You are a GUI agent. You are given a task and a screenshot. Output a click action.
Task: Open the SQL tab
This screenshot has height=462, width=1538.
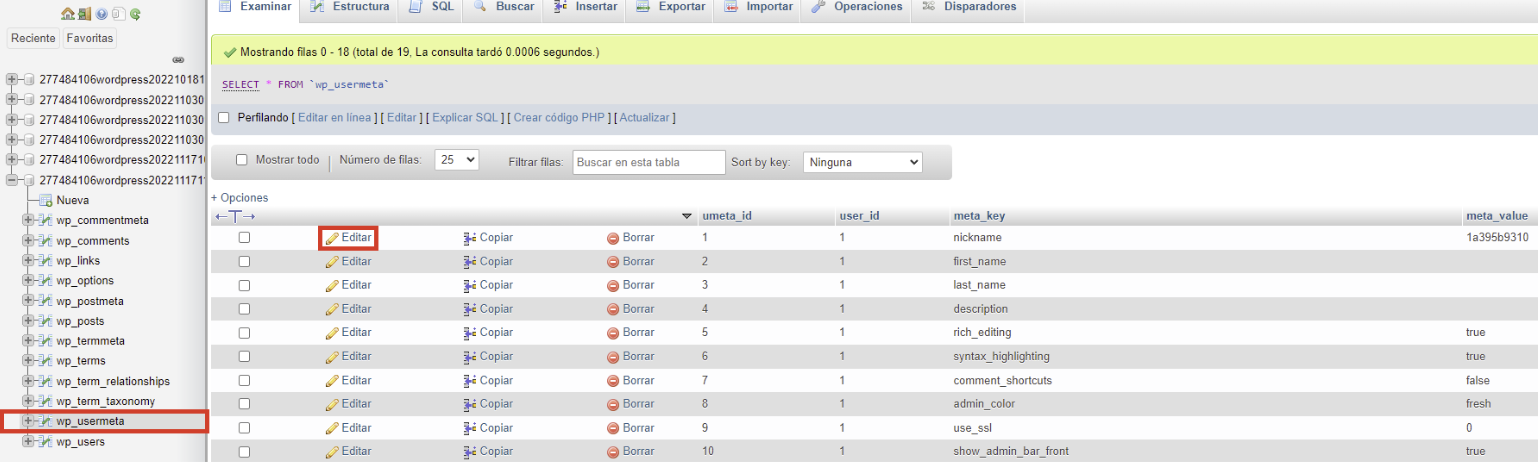[432, 8]
